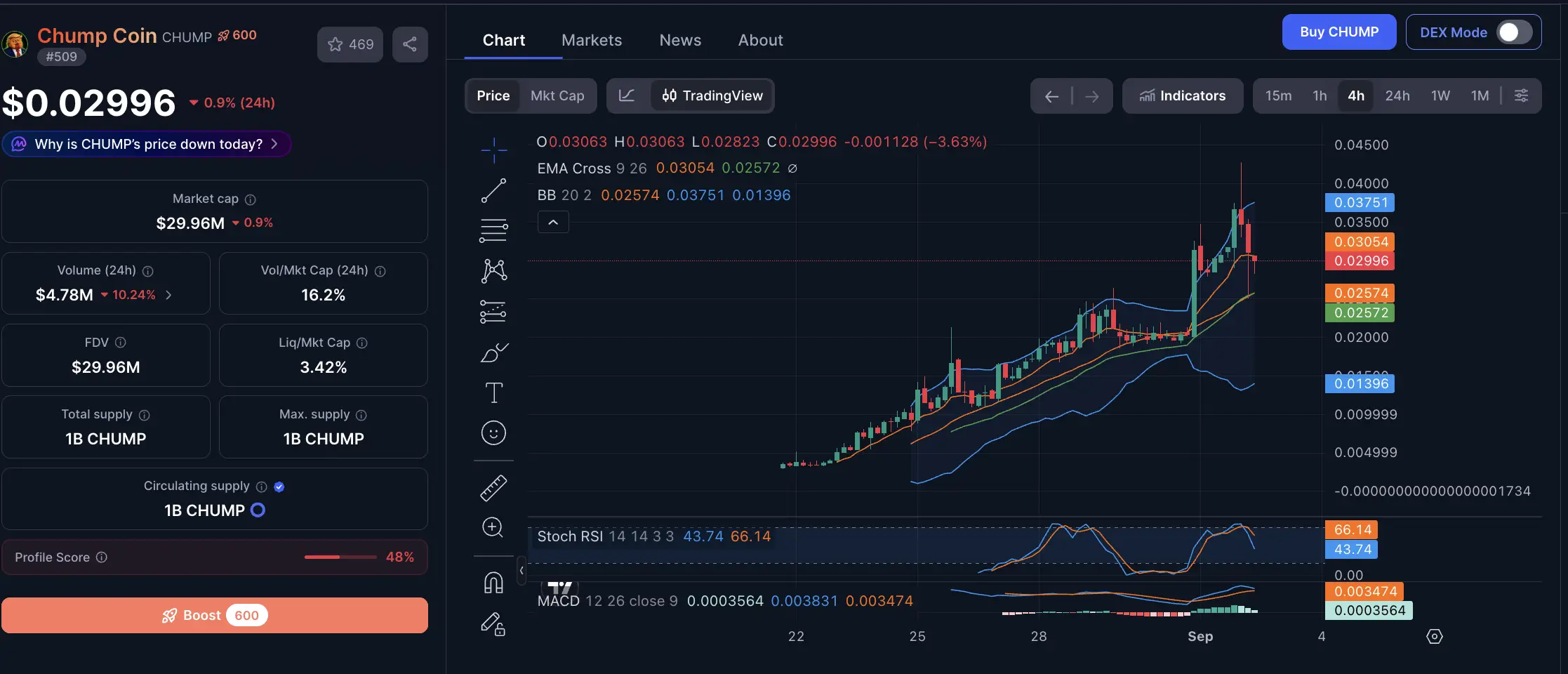Expand the Volume (24h) details chevron

click(168, 295)
